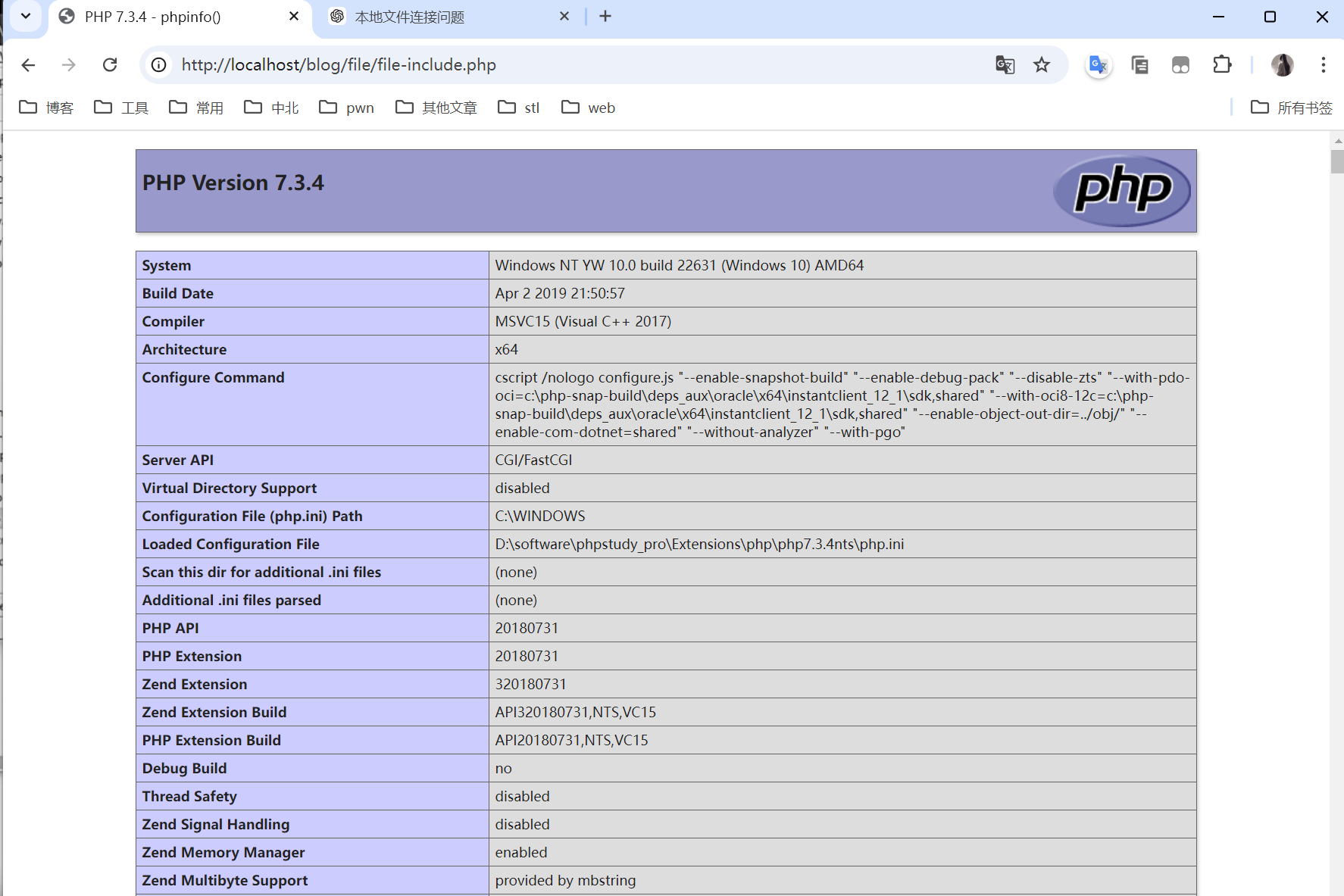Click the System row label
Screen dimensions: 1344x896
point(167,265)
